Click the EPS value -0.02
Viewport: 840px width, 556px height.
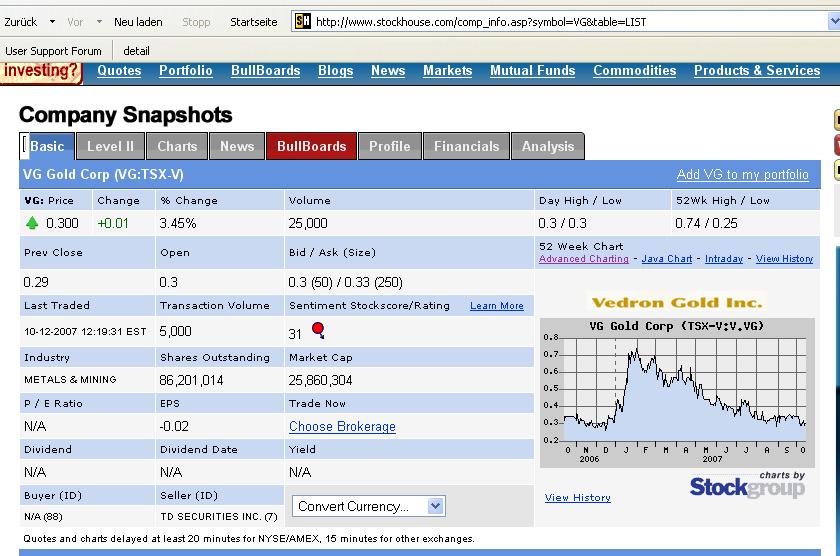click(x=174, y=426)
